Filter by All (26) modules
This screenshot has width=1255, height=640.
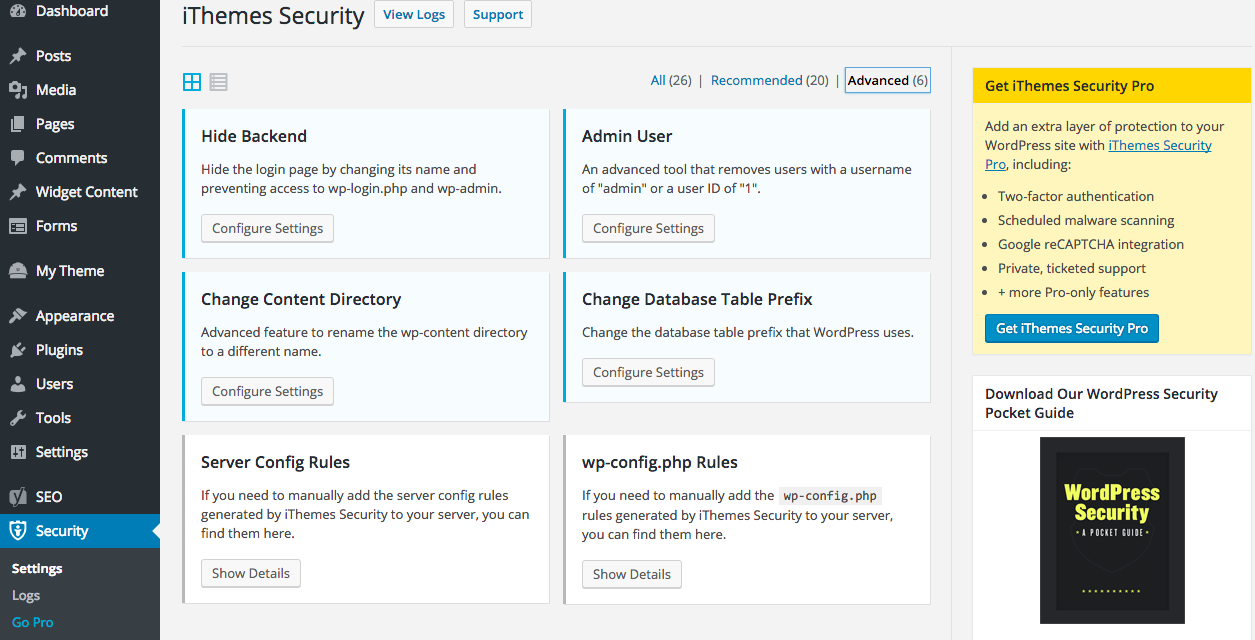tap(671, 80)
